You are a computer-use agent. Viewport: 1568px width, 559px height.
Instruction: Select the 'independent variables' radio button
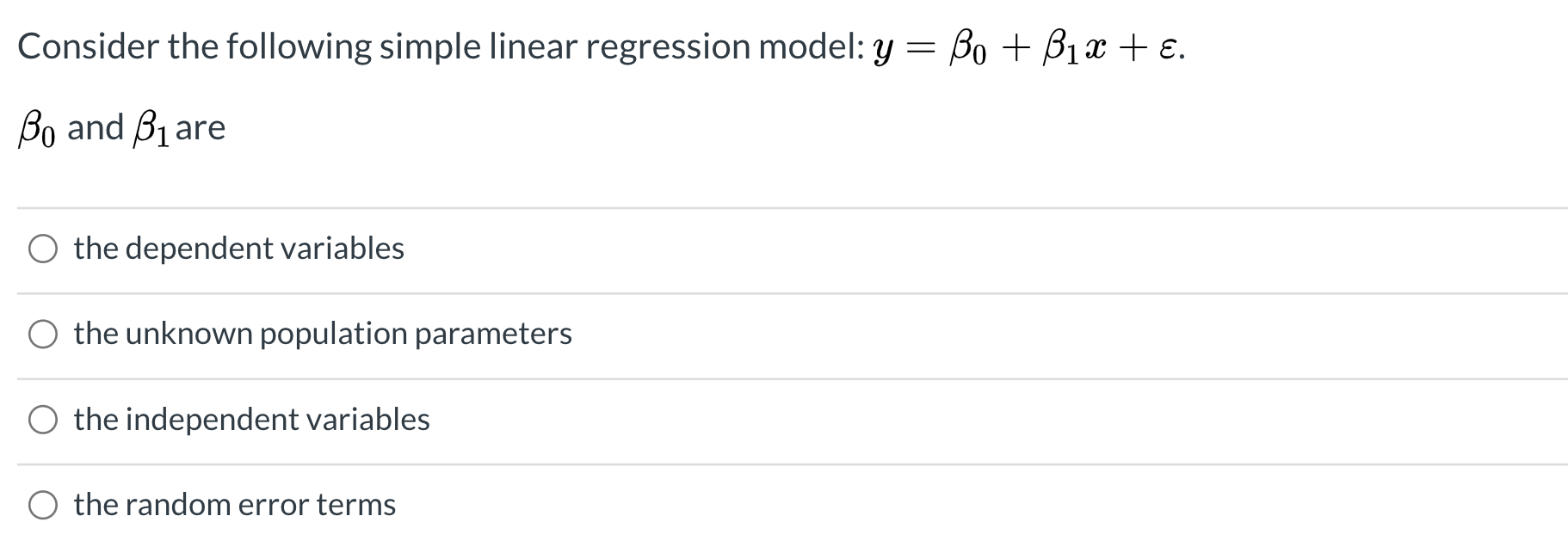point(43,421)
